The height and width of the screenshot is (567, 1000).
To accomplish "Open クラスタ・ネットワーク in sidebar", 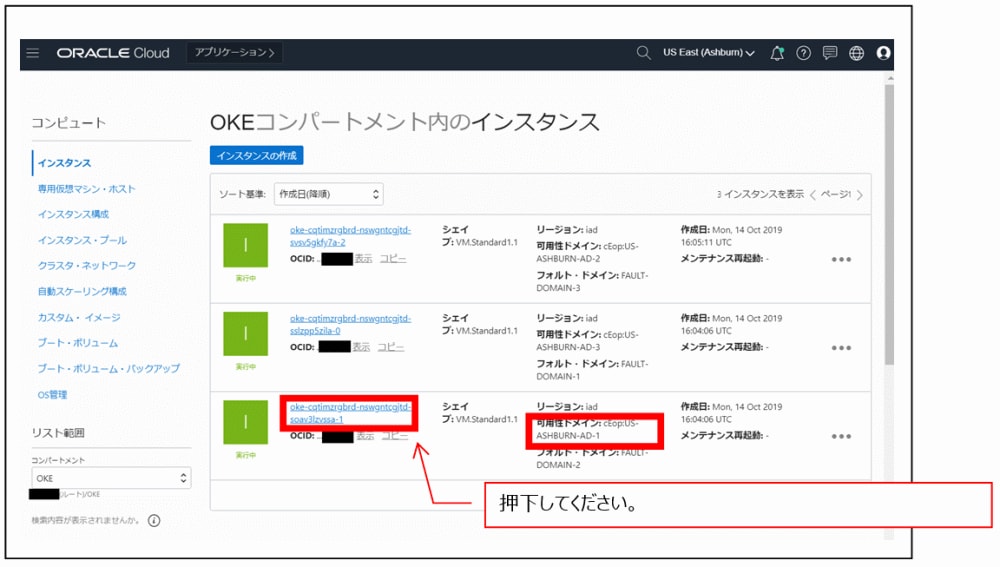I will pyautogui.click(x=86, y=266).
